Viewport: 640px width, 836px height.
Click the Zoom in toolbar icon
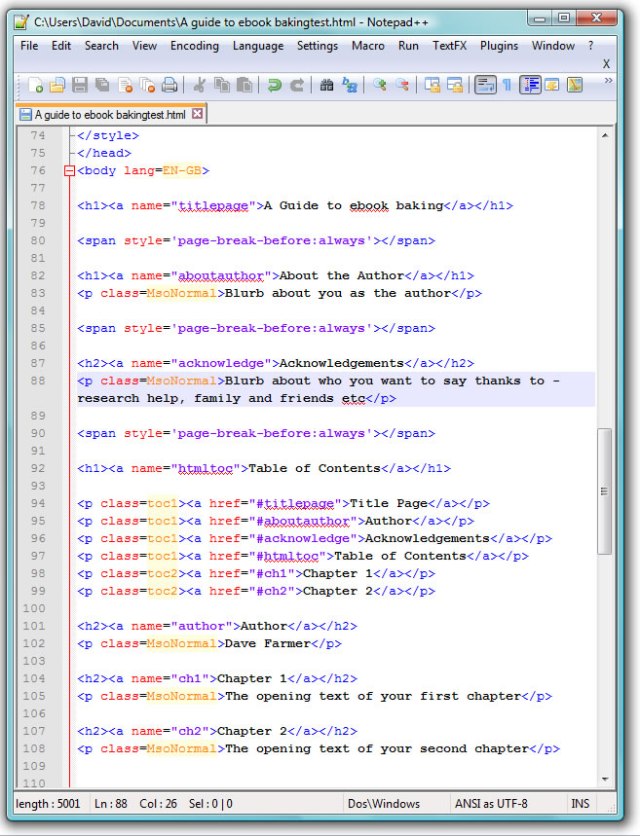tap(379, 86)
